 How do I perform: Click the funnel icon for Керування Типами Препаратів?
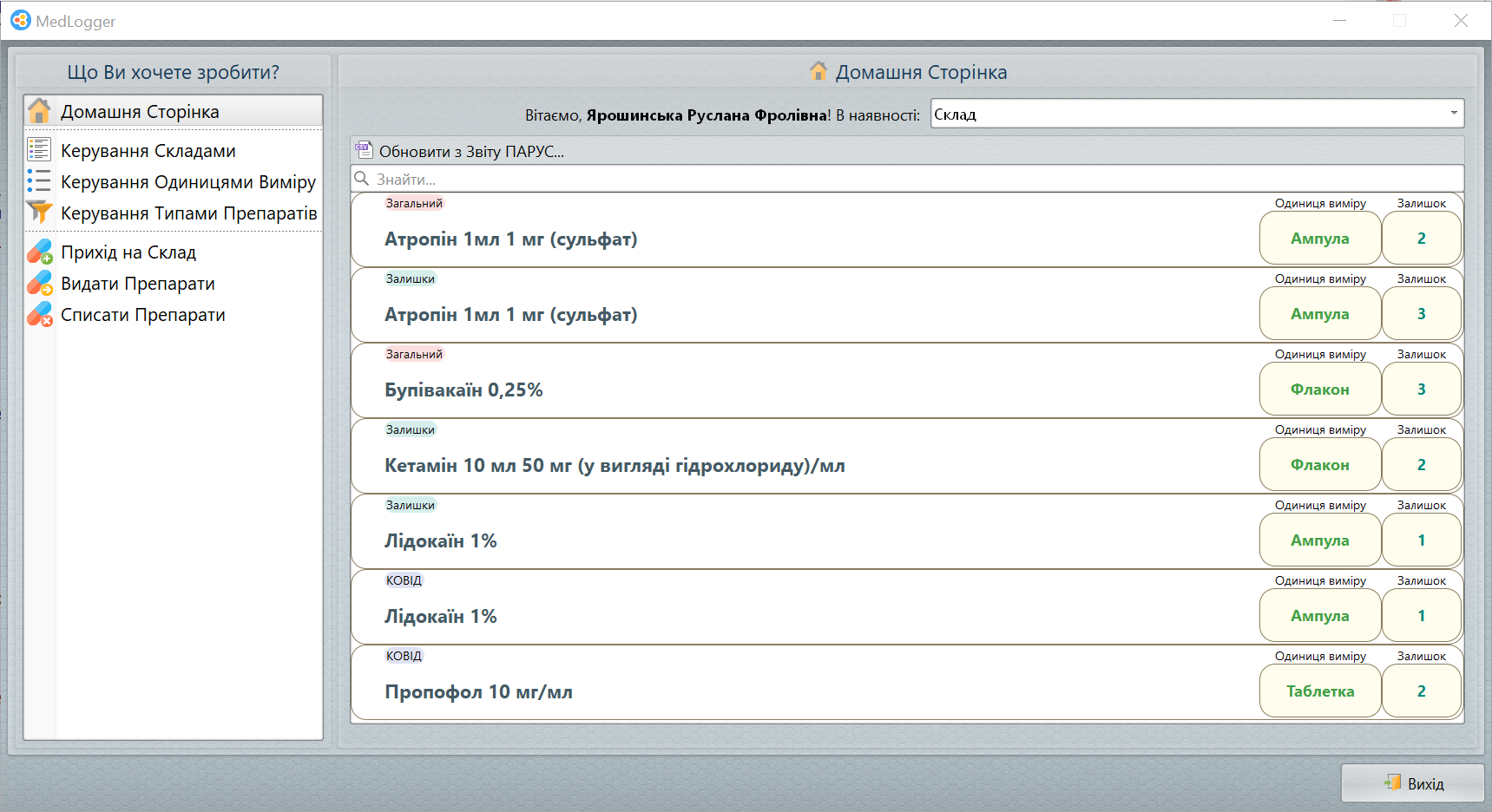tap(39, 213)
